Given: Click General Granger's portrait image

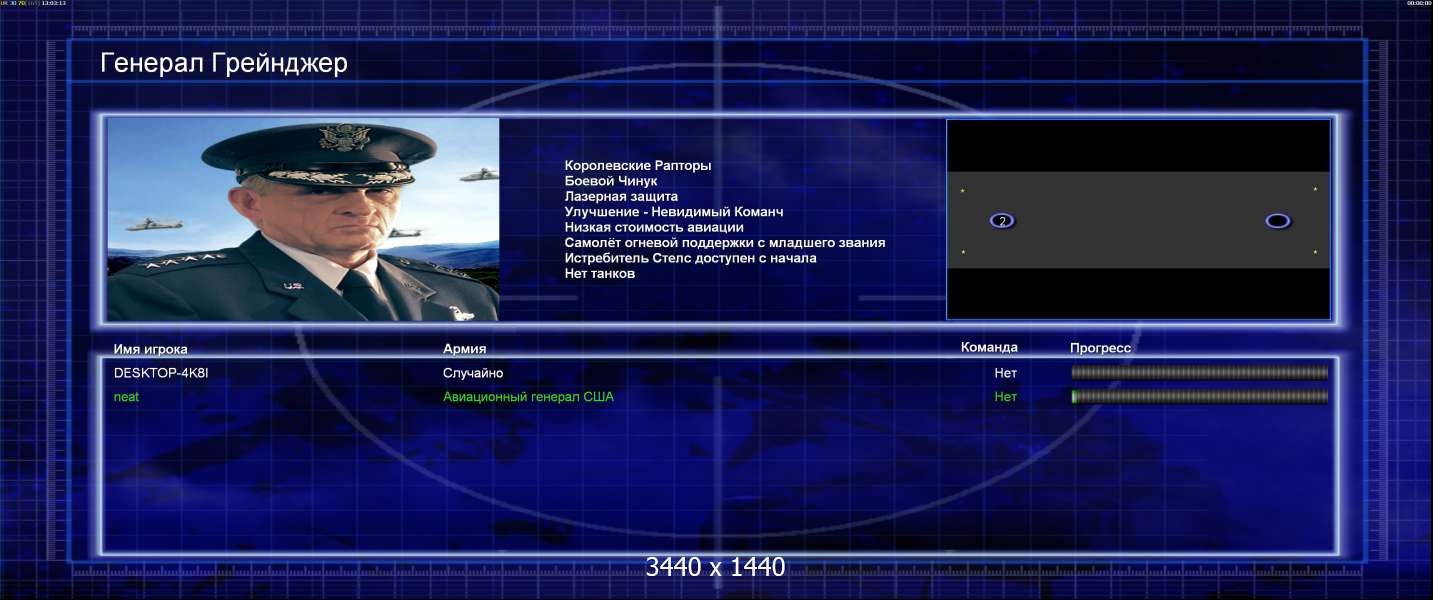Looking at the screenshot, I should 303,219.
